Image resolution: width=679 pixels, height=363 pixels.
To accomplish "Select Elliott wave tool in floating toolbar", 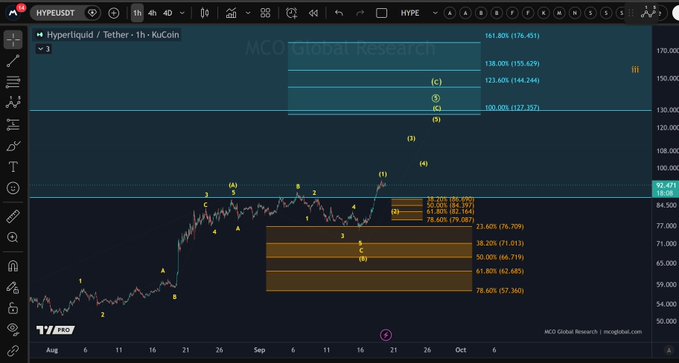I will point(649,13).
